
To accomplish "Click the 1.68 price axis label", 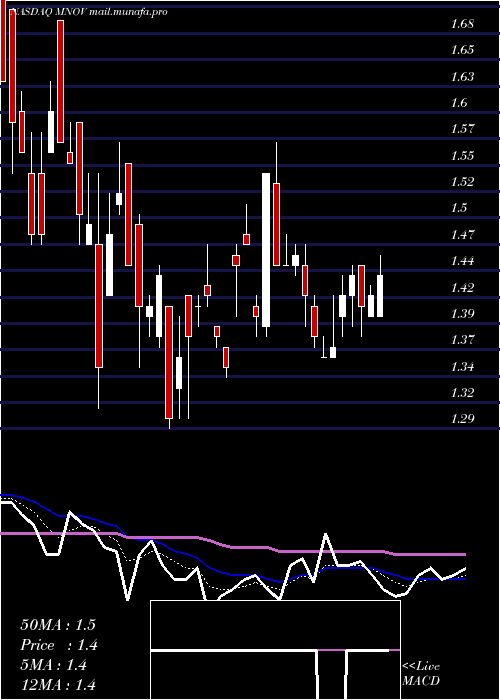I will pyautogui.click(x=462, y=24).
